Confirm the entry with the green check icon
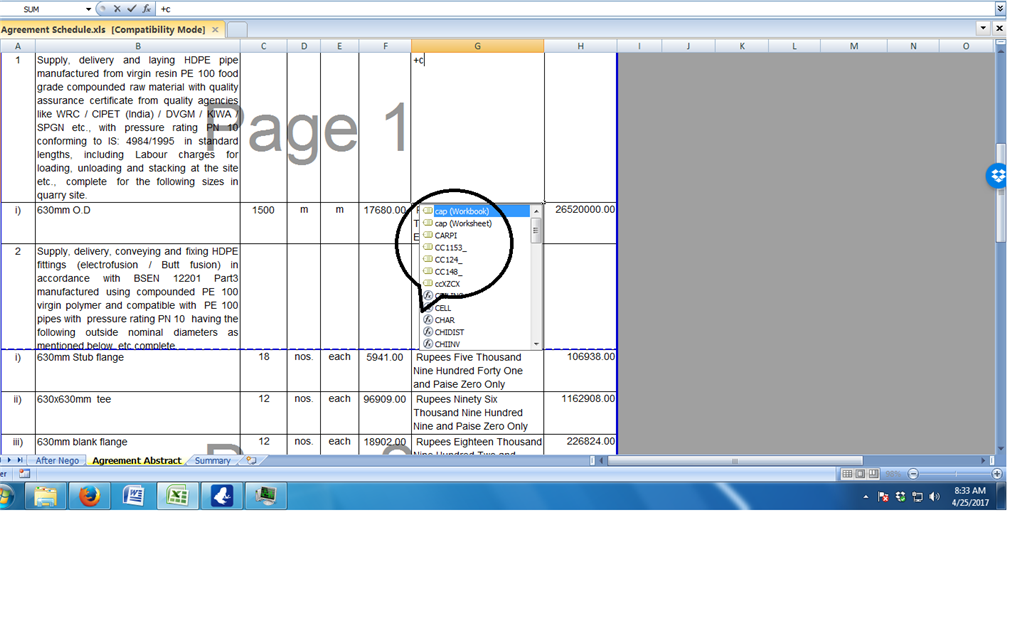This screenshot has height=640, width=1024. point(132,8)
